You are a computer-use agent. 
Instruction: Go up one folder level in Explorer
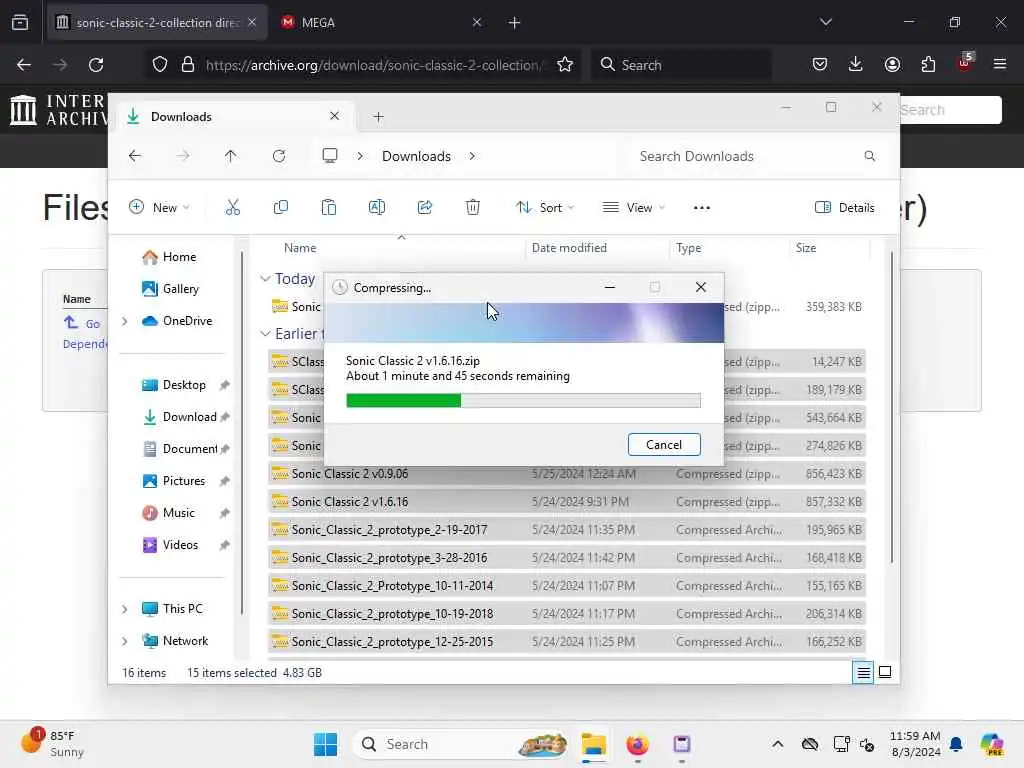click(x=231, y=156)
